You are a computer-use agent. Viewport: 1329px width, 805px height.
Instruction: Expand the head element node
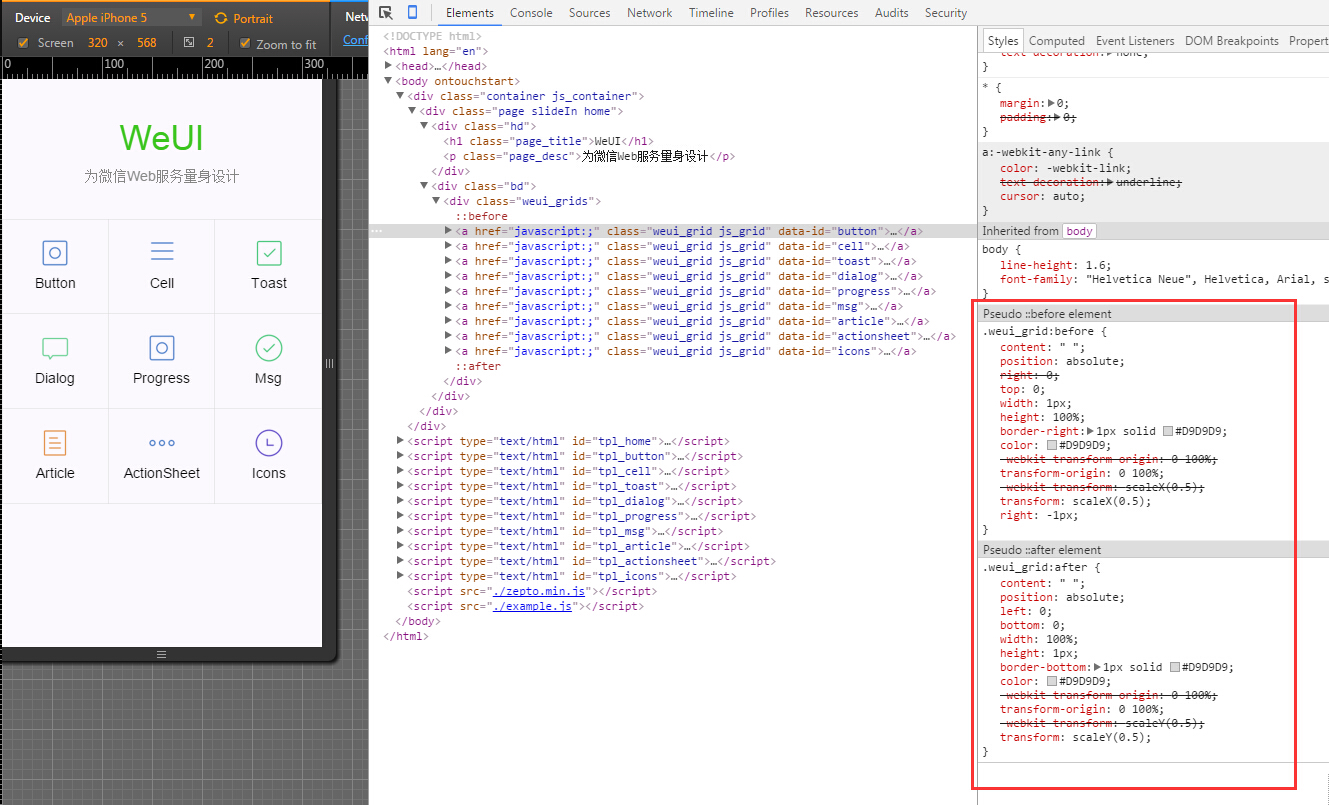[x=389, y=66]
